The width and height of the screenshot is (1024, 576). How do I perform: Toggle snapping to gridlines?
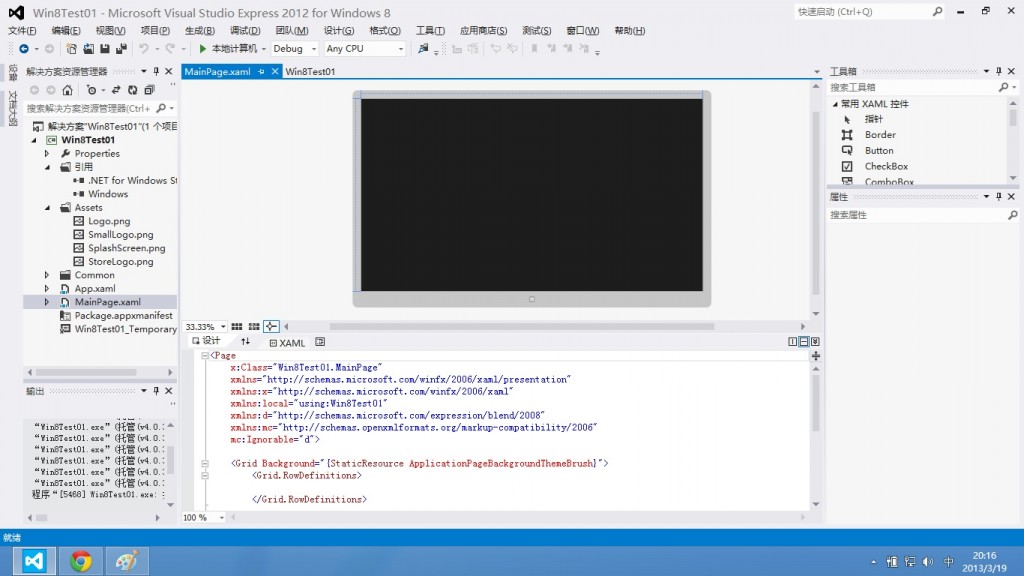[x=253, y=325]
